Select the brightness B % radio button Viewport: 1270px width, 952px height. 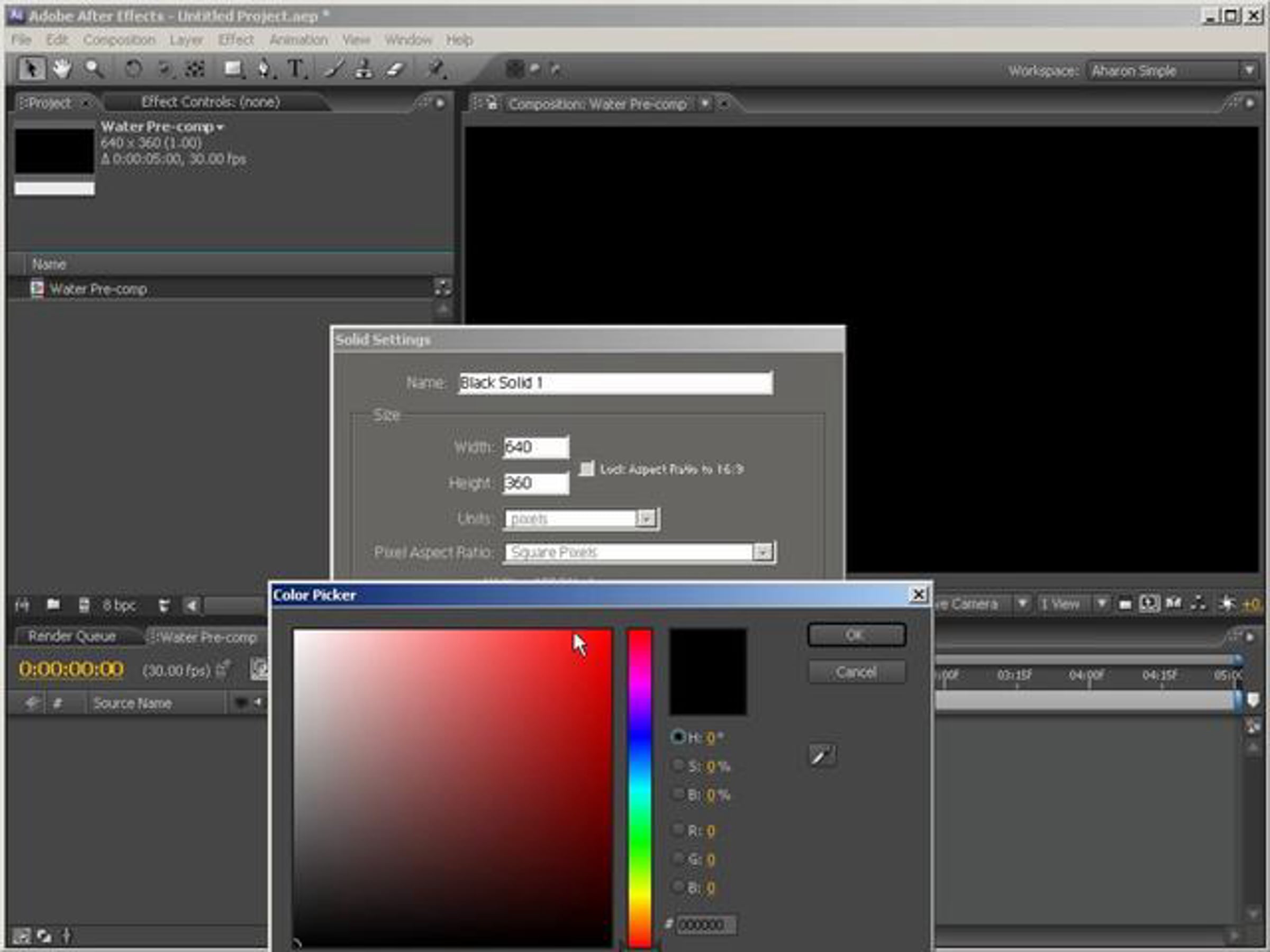click(678, 794)
